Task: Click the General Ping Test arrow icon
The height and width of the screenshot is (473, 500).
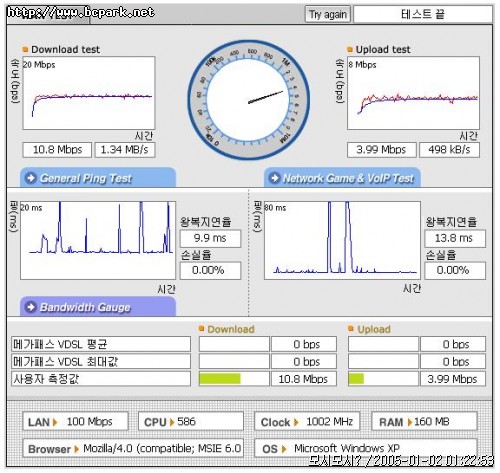Action: tap(31, 178)
